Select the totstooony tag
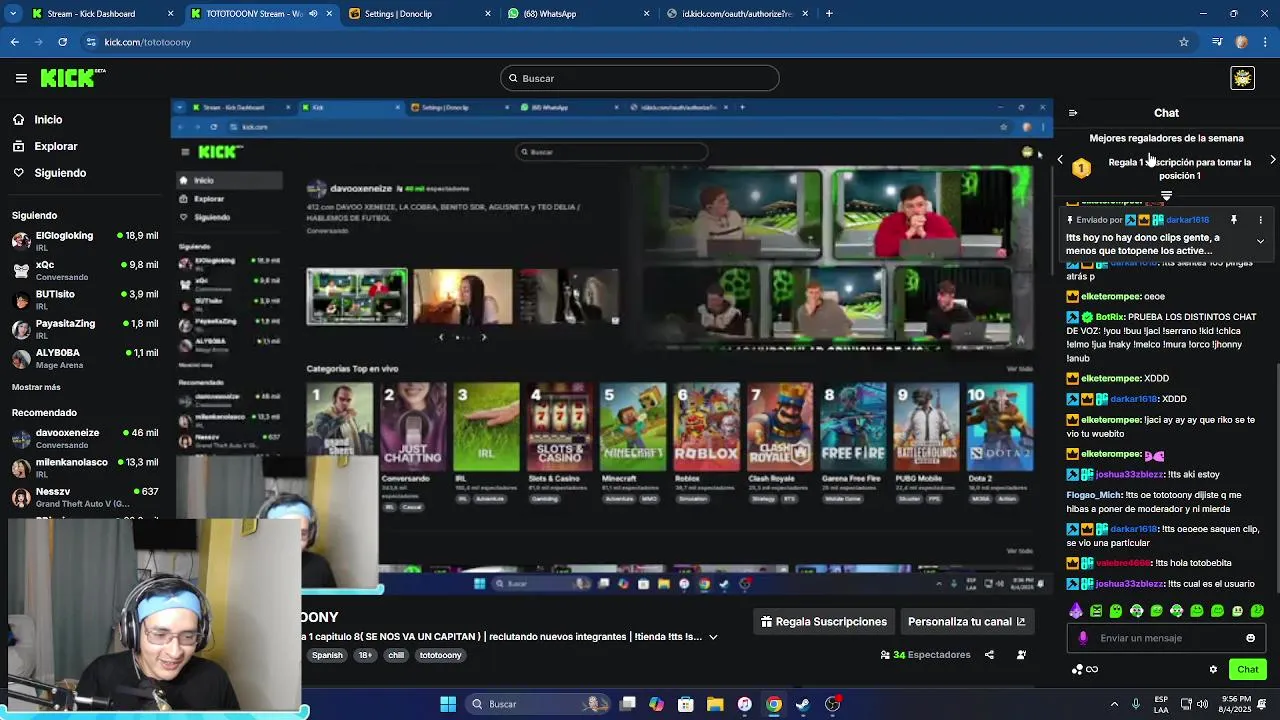Screen dimensions: 1280x720 pyautogui.click(x=440, y=655)
